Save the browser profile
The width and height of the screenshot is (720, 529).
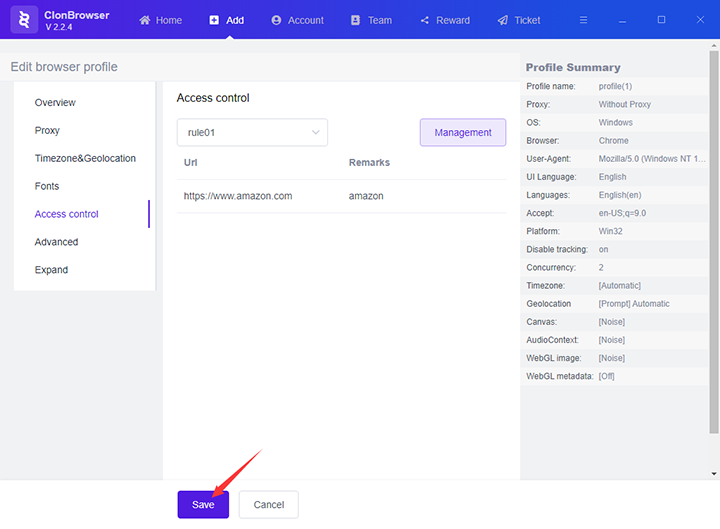[203, 505]
